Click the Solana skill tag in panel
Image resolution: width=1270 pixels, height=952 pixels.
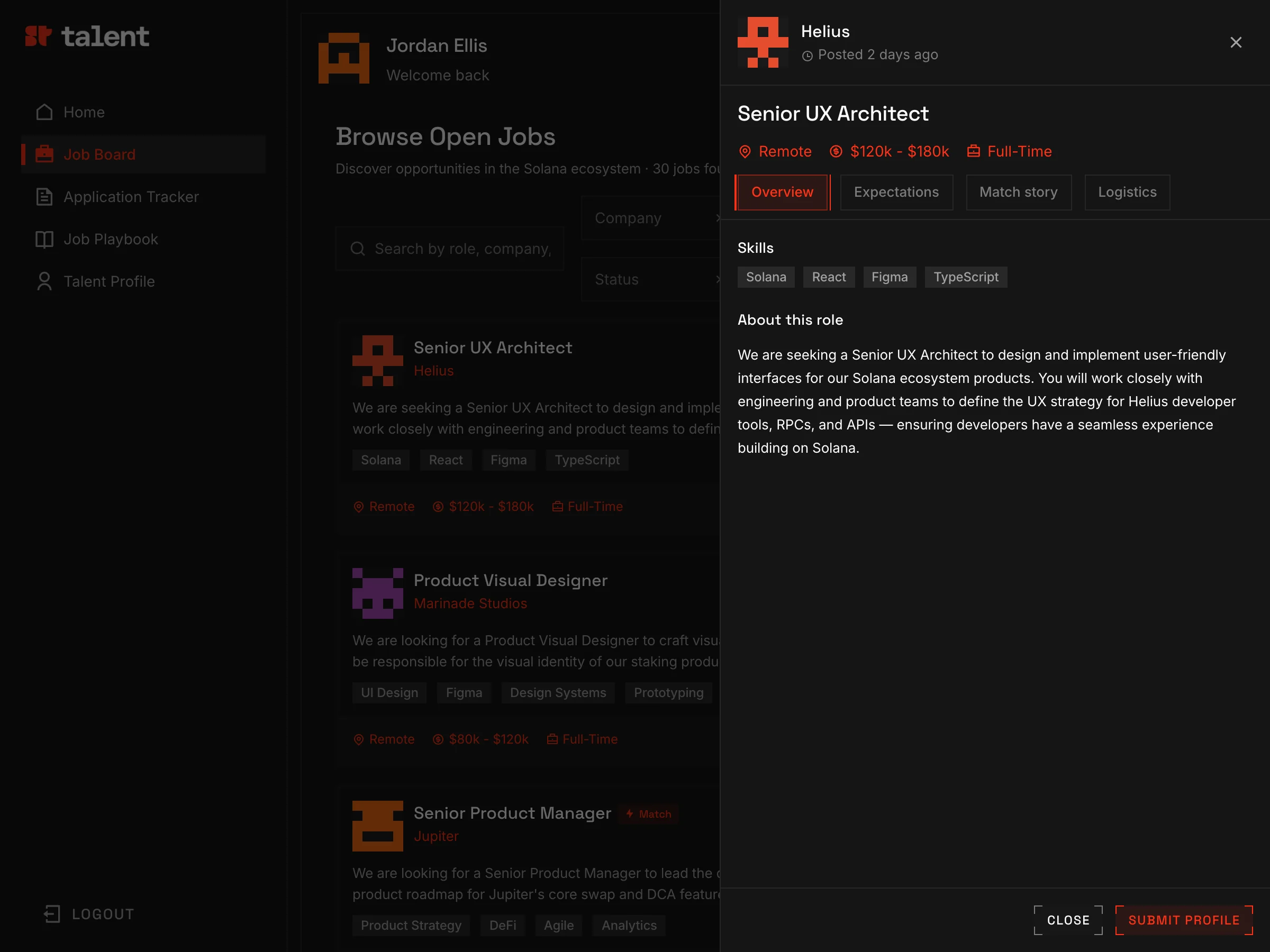pos(766,277)
